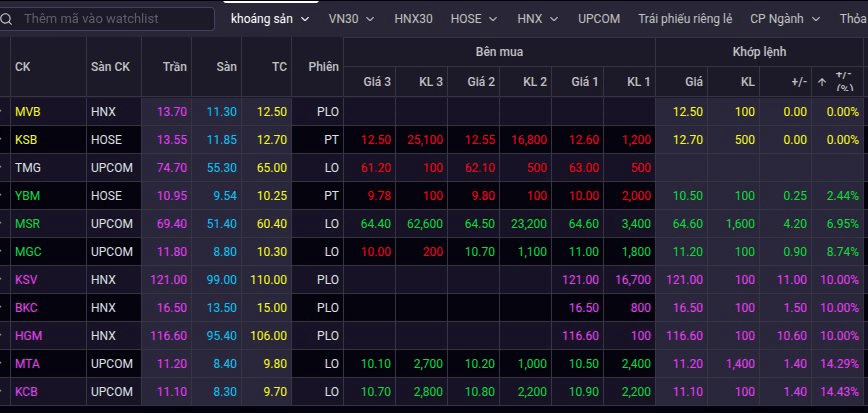Sort by the Phiên column header
Viewport: 868px width, 413px height.
[x=323, y=67]
